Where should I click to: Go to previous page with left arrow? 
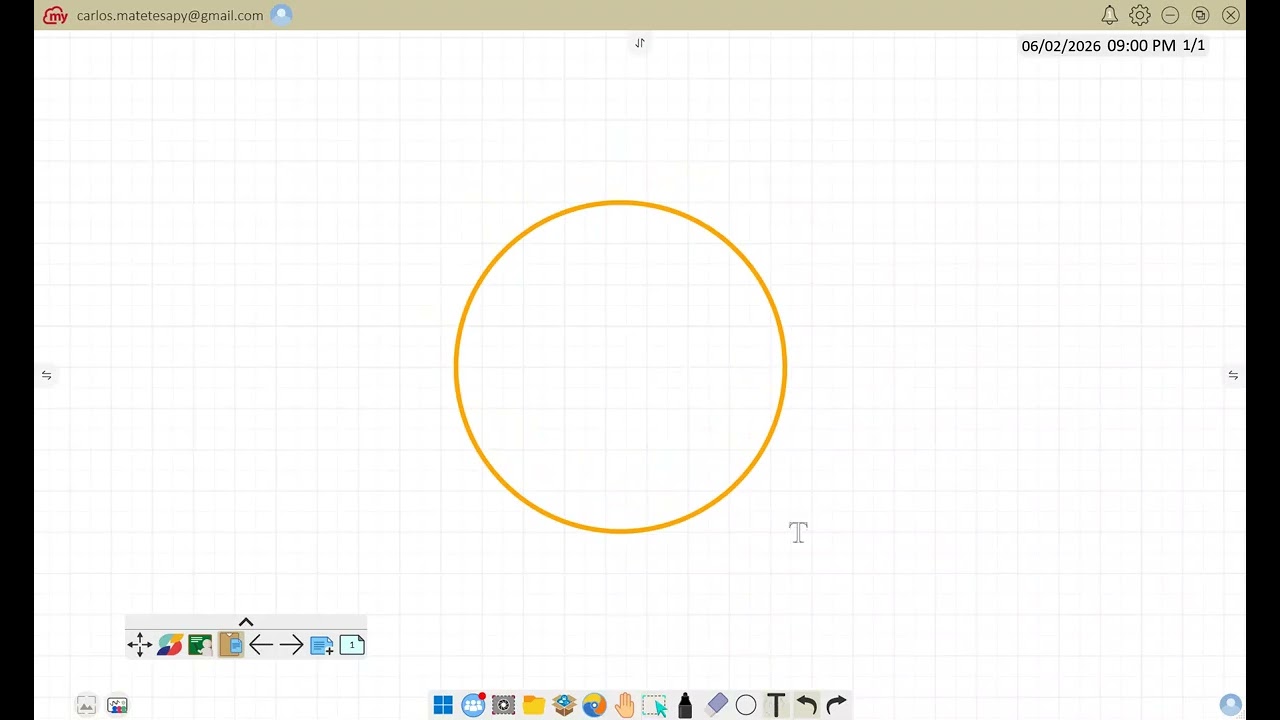click(x=261, y=645)
